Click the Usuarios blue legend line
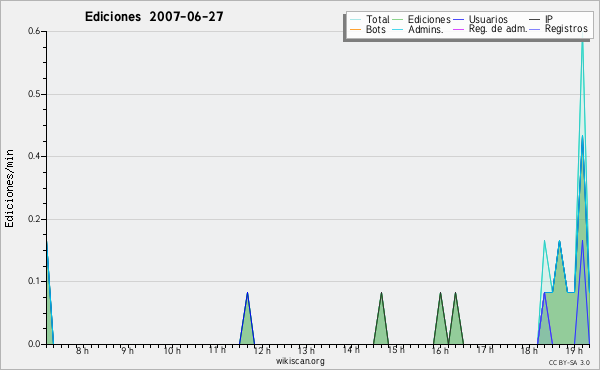This screenshot has height=370, width=600. (x=458, y=20)
